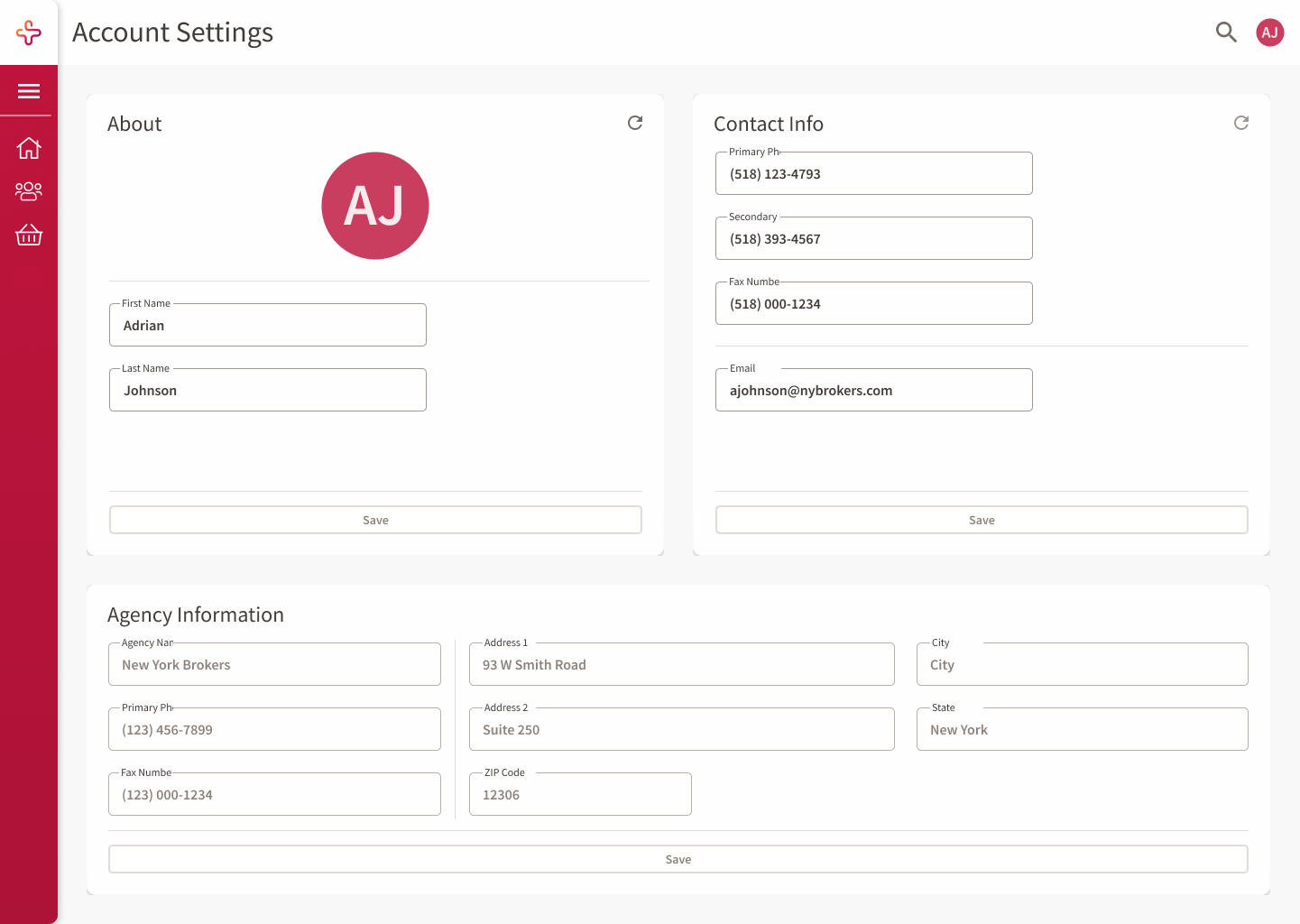Screen dimensions: 1300x924
Task: Click the agency primary phone field
Action: pos(275,729)
